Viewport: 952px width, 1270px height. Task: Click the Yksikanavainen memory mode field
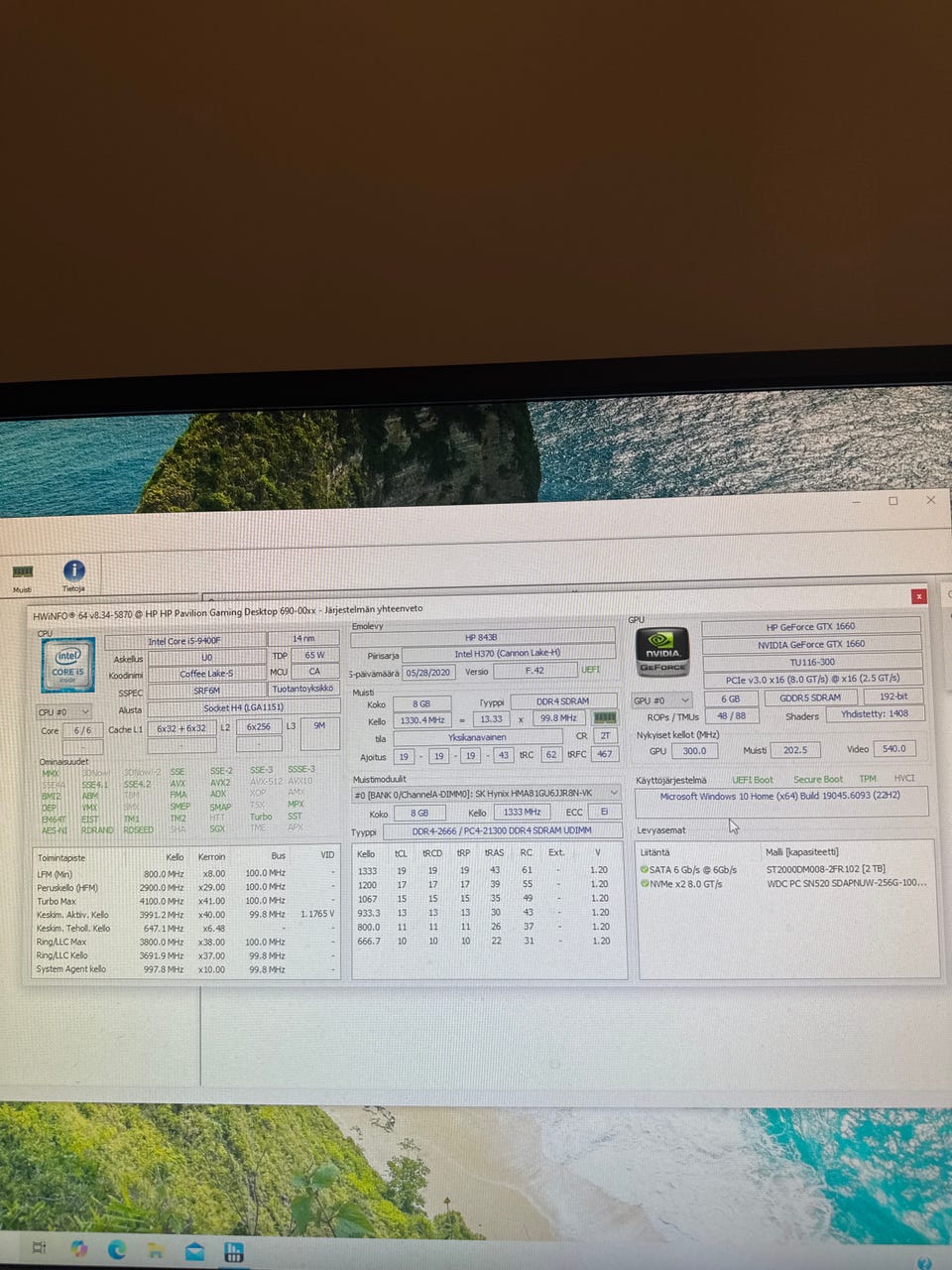[x=477, y=737]
